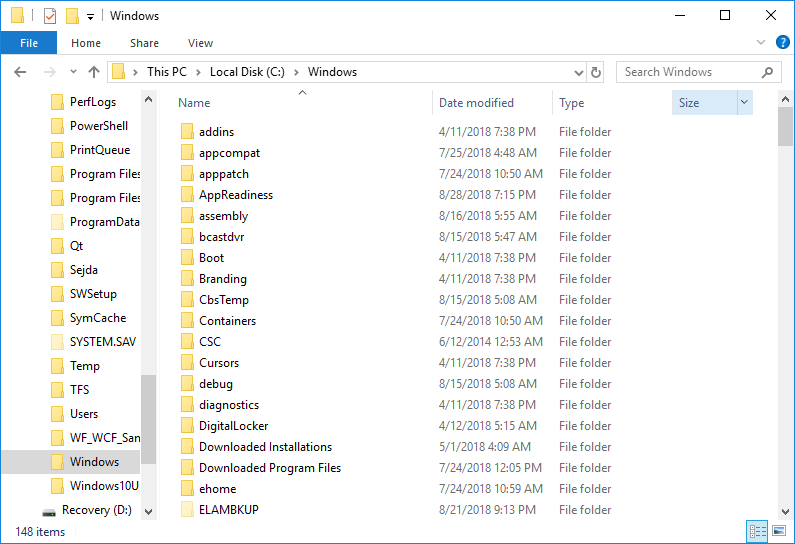Select the diagnostics folder name
Screen dimensions: 795x544
tap(229, 405)
